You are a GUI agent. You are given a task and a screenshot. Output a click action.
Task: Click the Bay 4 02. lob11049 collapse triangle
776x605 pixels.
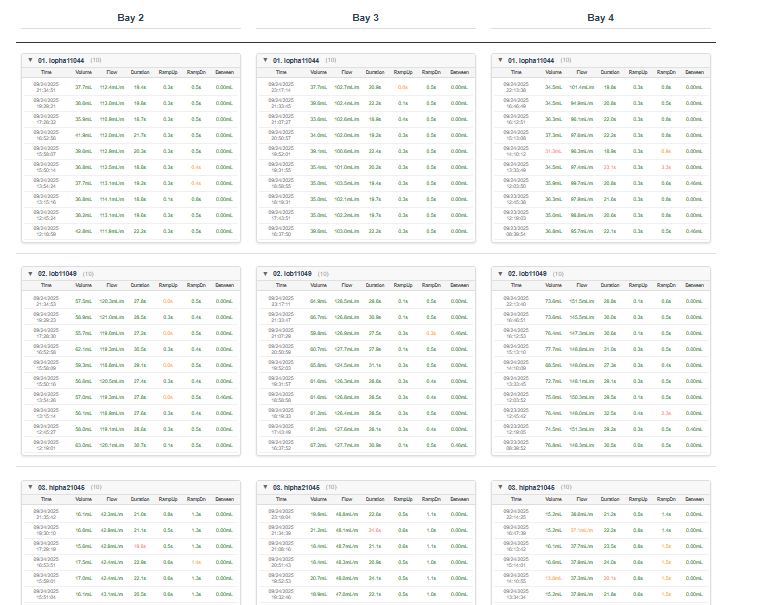click(x=500, y=273)
